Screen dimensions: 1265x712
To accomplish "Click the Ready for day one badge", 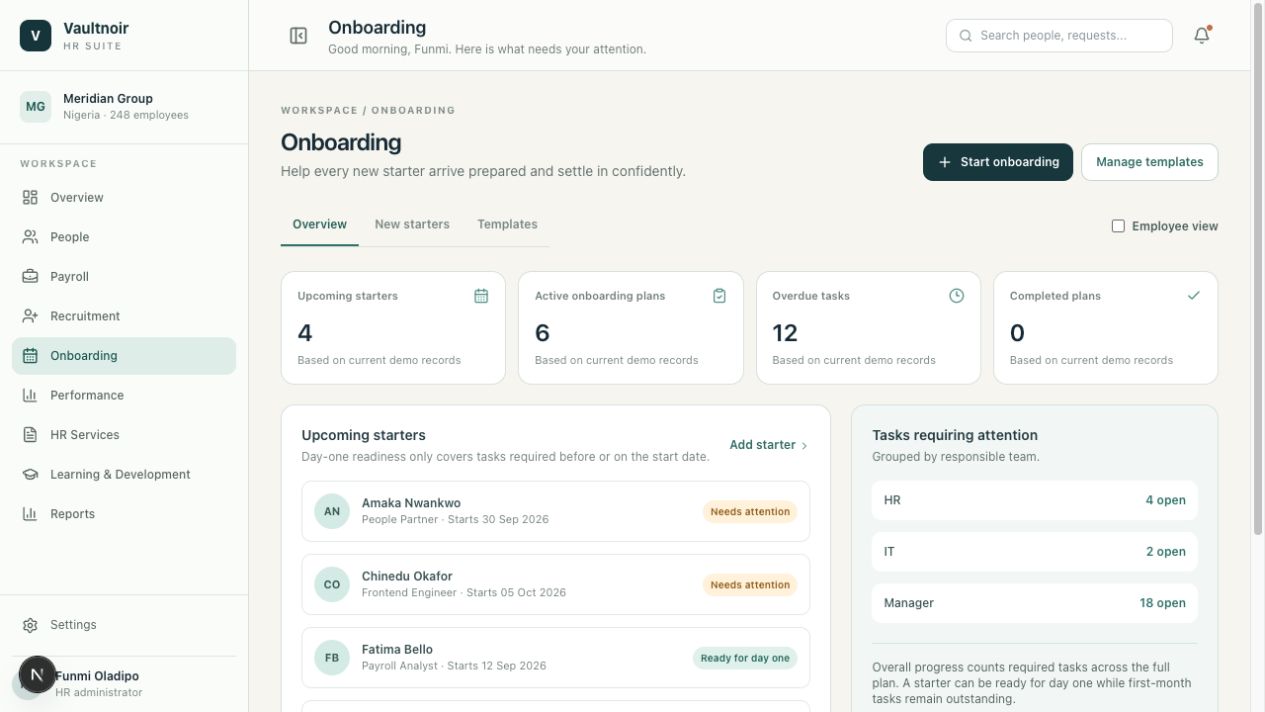I will click(745, 658).
